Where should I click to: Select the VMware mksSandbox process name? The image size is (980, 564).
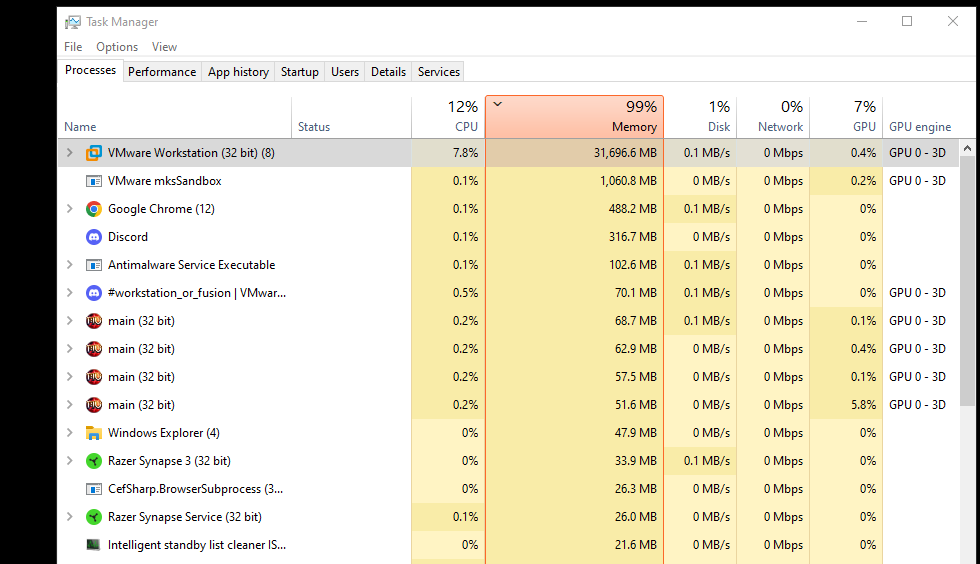click(x=165, y=181)
